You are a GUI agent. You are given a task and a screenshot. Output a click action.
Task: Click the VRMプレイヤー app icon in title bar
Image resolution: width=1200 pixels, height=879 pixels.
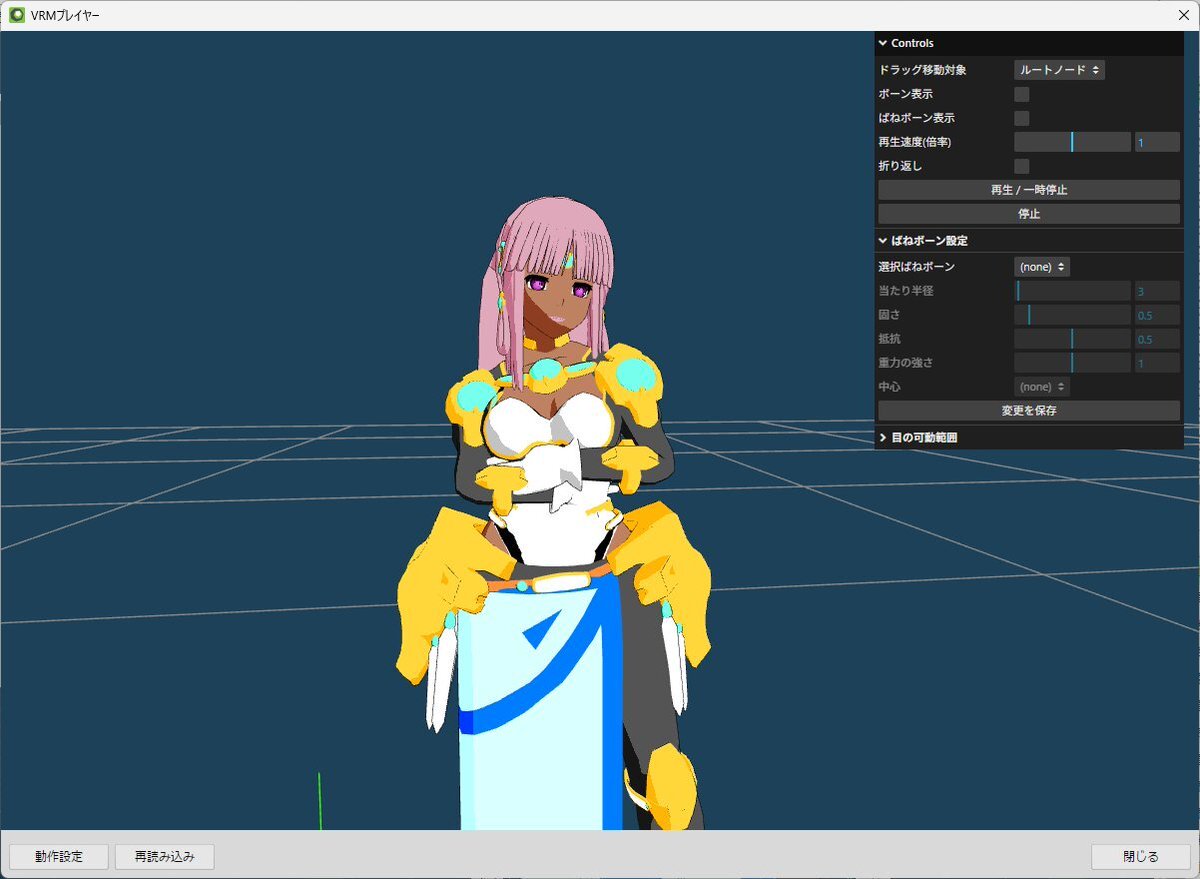[x=17, y=15]
